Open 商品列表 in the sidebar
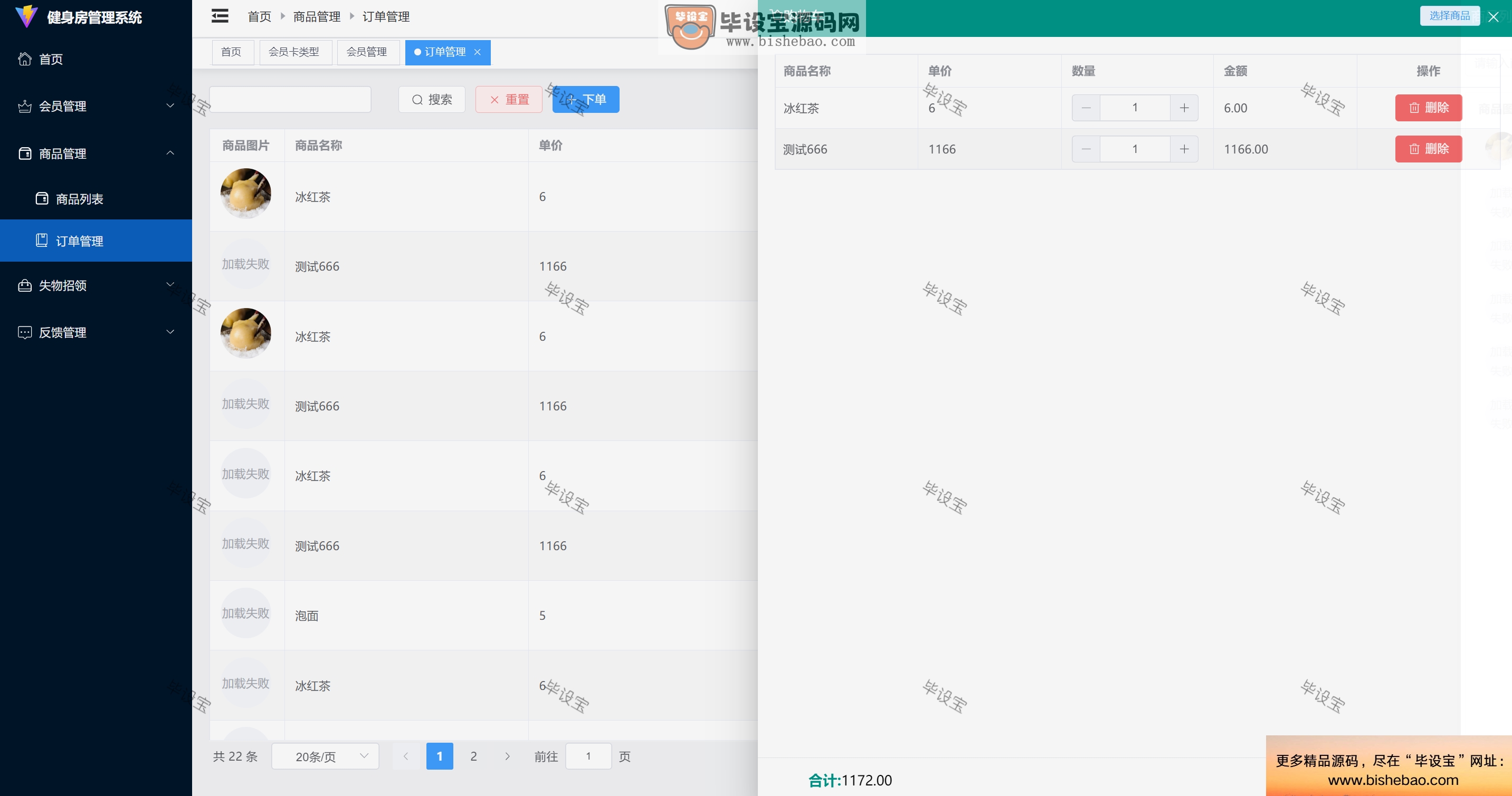Screen dimensions: 1512x796 pyautogui.click(x=96, y=199)
